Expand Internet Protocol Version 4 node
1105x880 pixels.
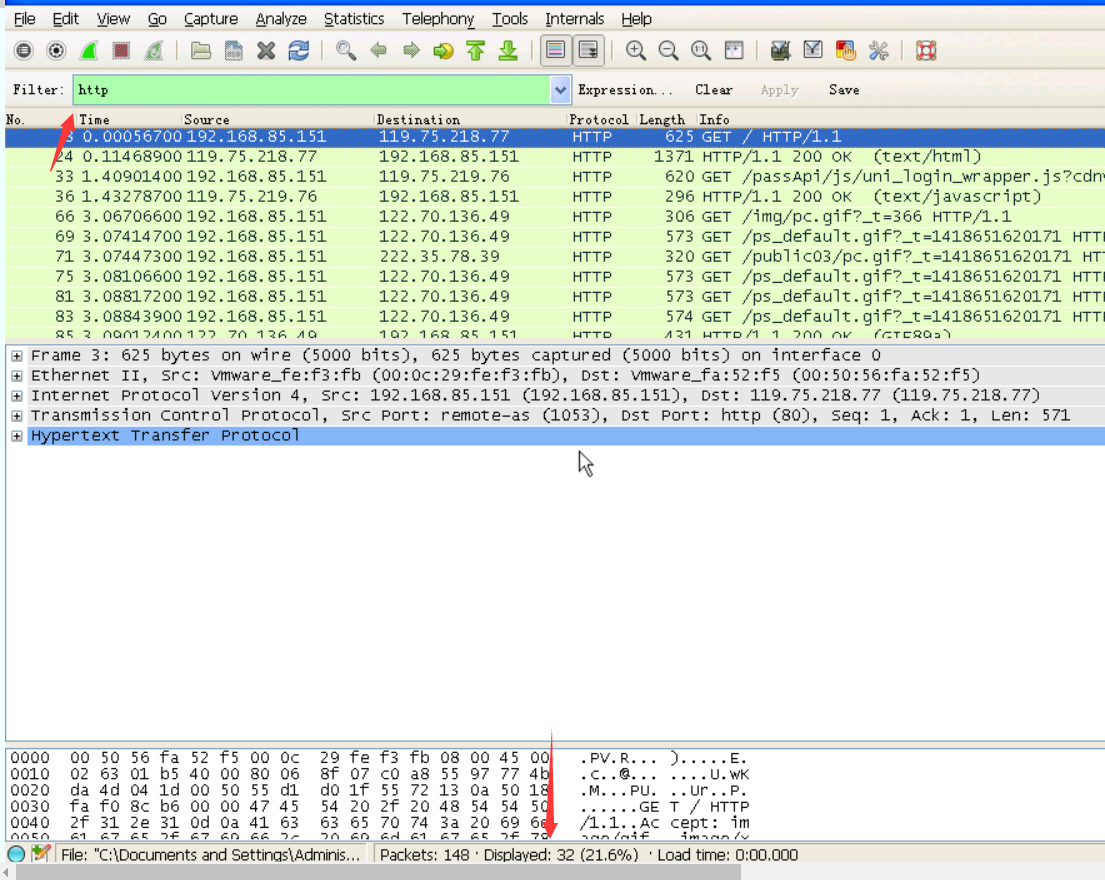pyautogui.click(x=16, y=396)
